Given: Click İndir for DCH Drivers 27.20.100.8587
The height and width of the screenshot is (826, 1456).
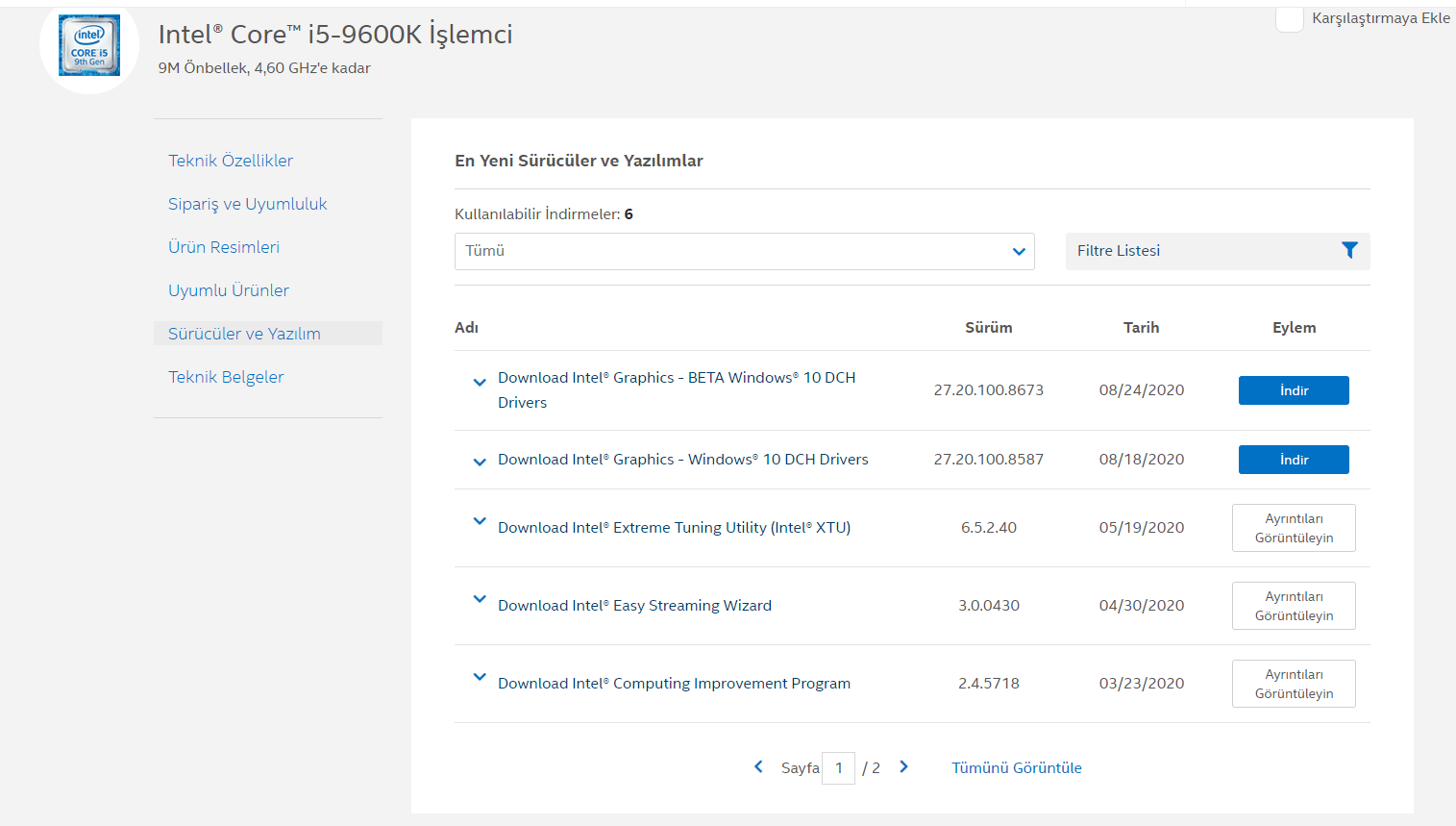Looking at the screenshot, I should point(1294,460).
